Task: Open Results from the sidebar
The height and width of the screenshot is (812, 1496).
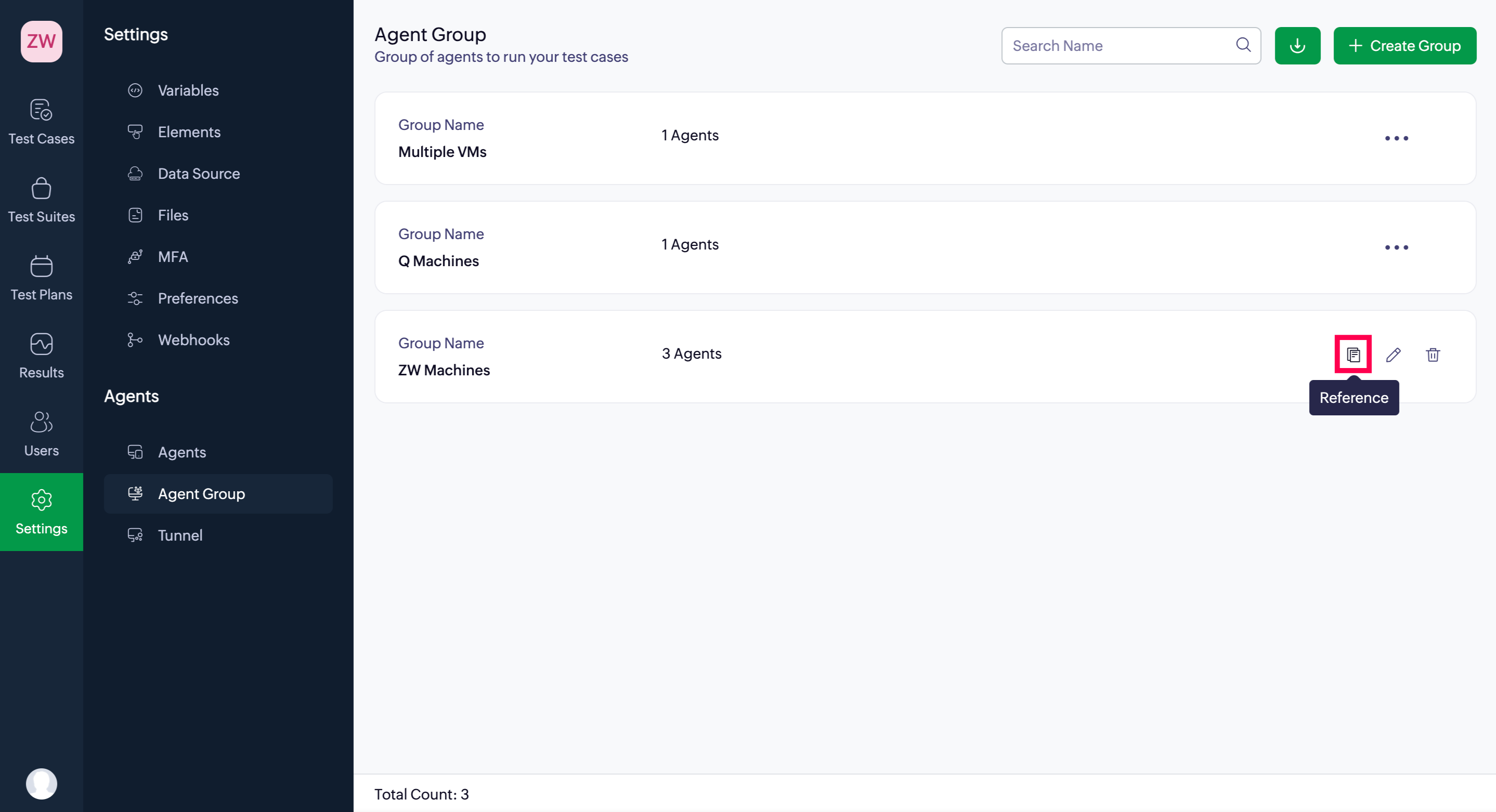Action: click(x=41, y=356)
